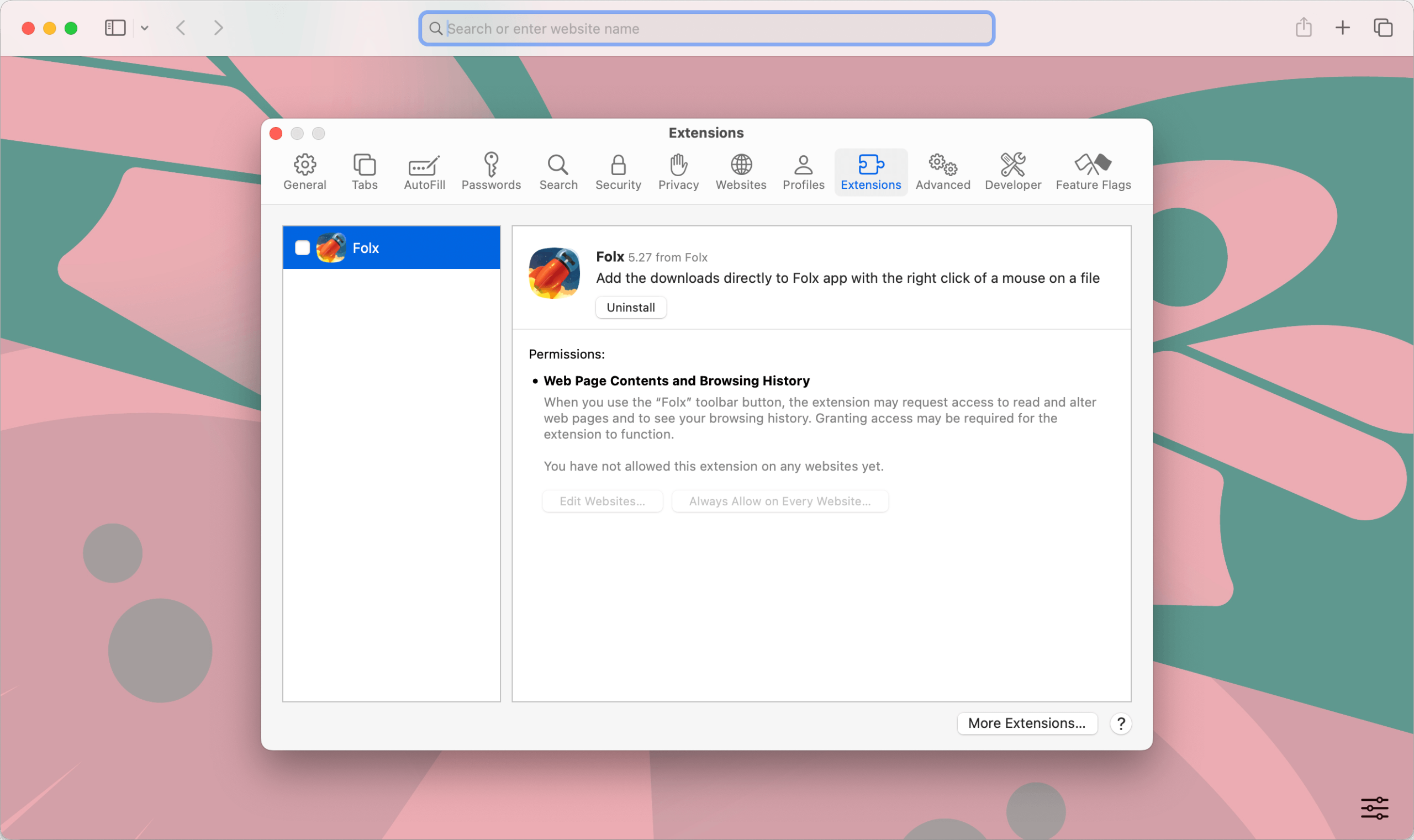
Task: Open the Passwords pane
Action: click(491, 172)
